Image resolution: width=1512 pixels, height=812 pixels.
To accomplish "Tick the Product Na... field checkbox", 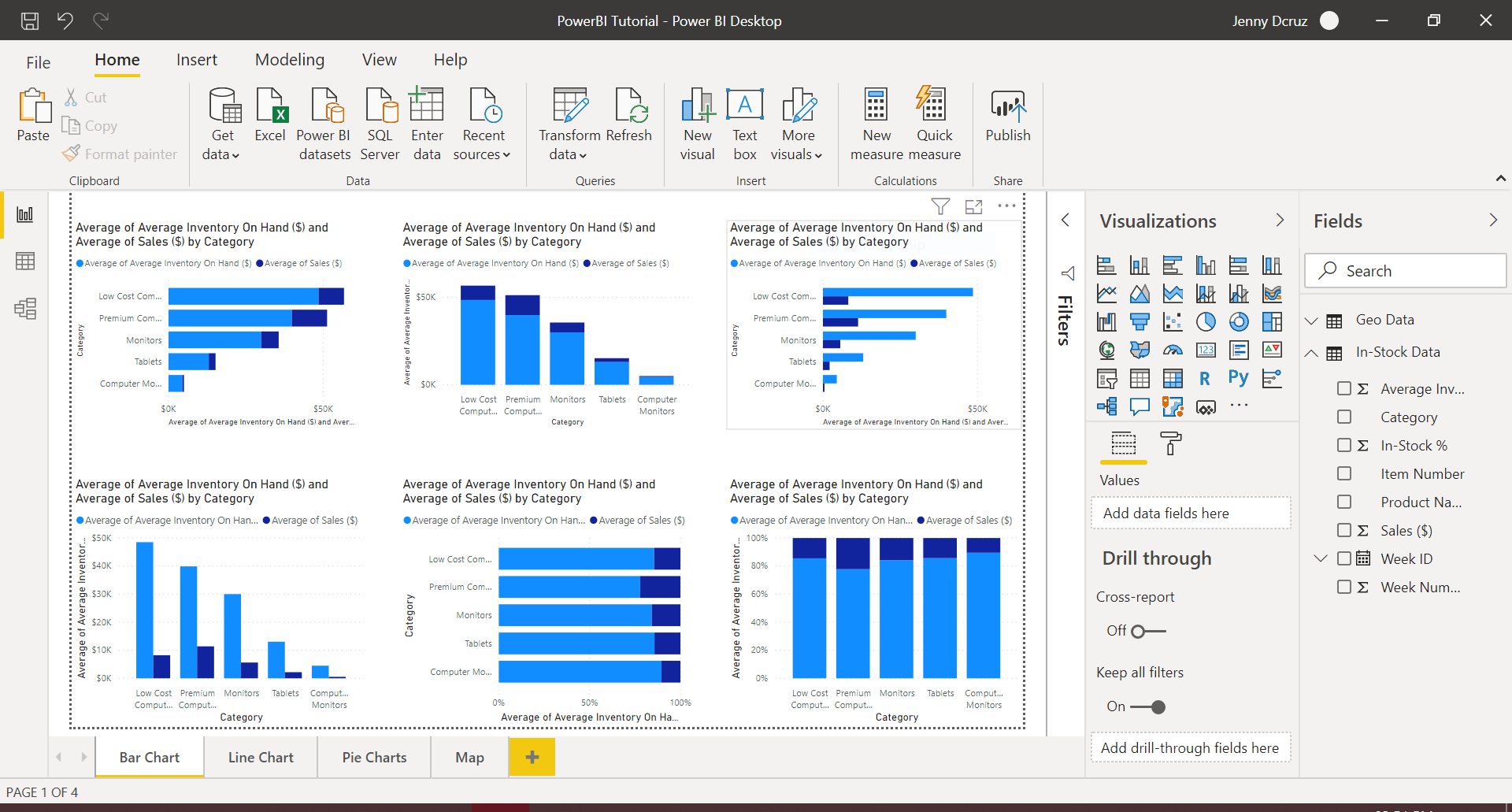I will click(1344, 502).
